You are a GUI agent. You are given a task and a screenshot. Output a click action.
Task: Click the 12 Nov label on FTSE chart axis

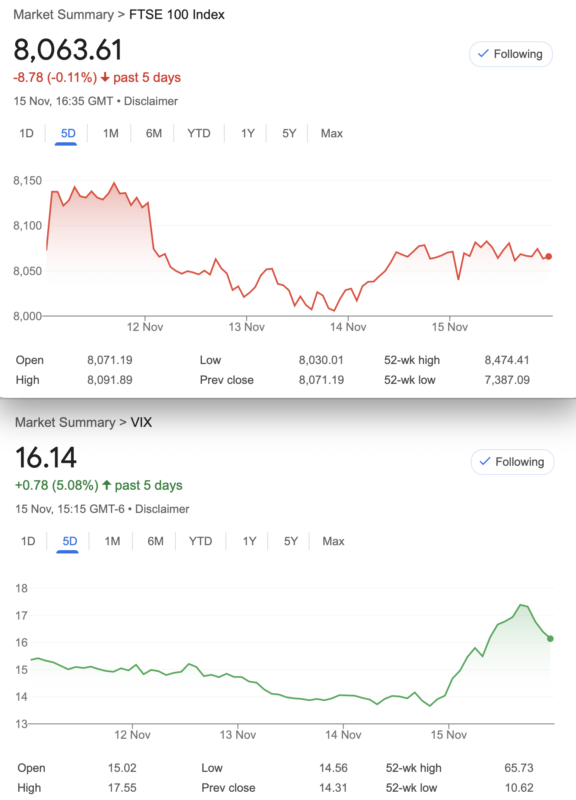click(x=145, y=327)
